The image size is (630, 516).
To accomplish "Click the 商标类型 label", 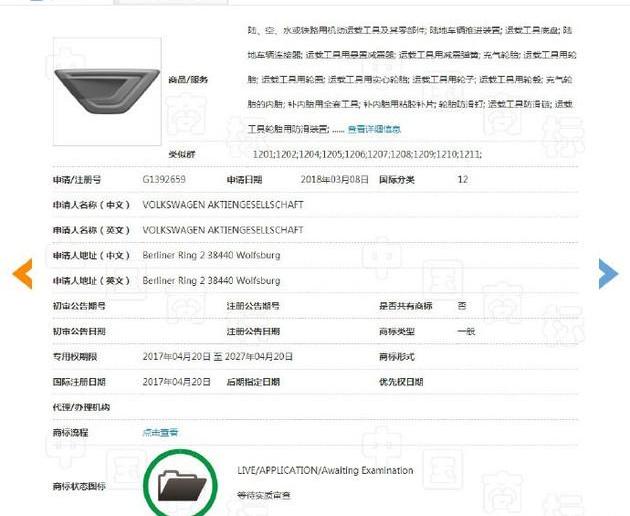I will 397,332.
